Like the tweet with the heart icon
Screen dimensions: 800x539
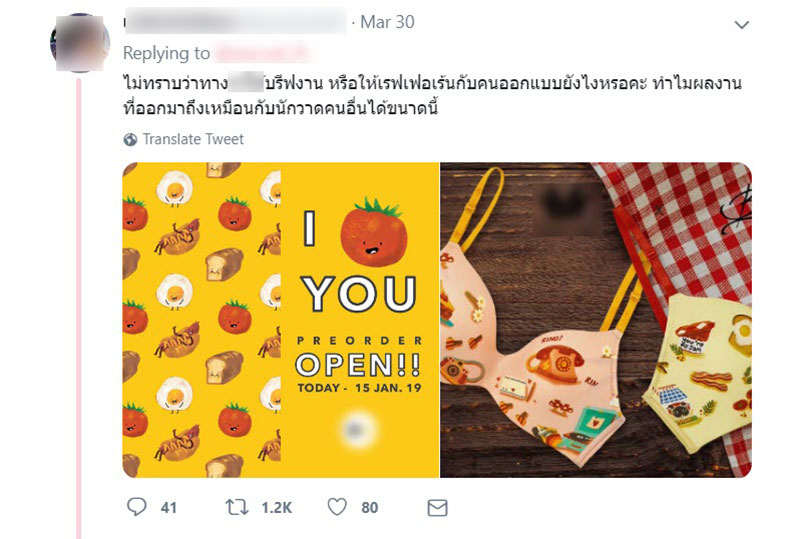[337, 507]
